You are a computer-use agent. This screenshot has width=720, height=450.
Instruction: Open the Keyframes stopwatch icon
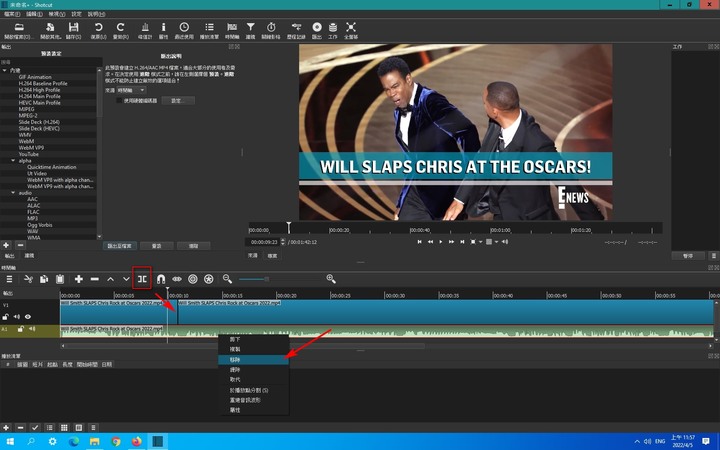point(271,28)
